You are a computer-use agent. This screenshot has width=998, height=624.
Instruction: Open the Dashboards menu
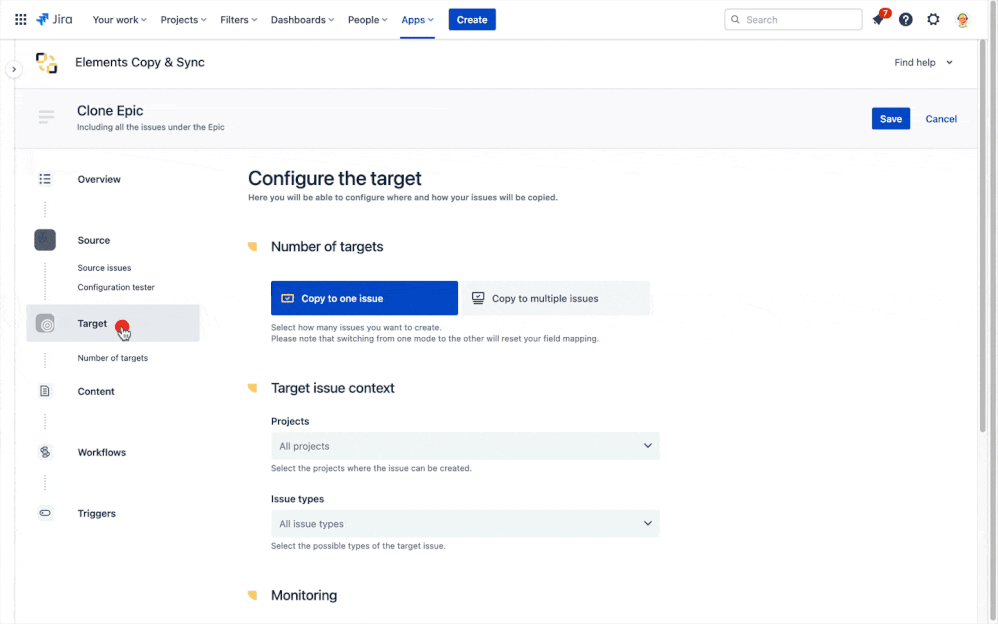302,20
